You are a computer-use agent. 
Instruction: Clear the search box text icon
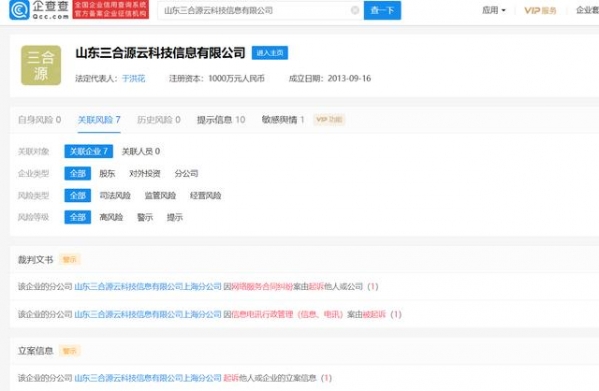[355, 10]
